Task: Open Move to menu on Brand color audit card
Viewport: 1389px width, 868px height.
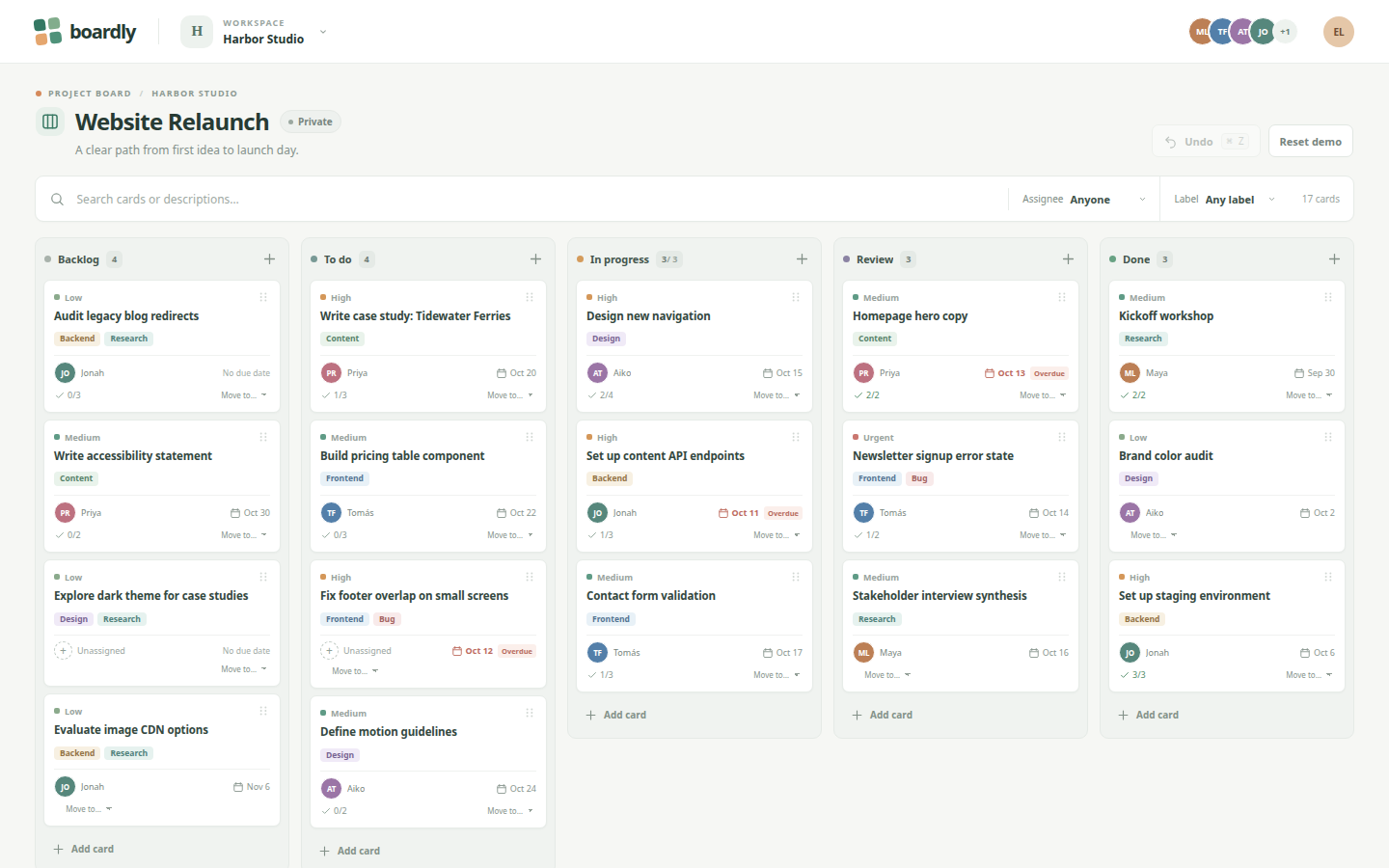Action: [1154, 535]
